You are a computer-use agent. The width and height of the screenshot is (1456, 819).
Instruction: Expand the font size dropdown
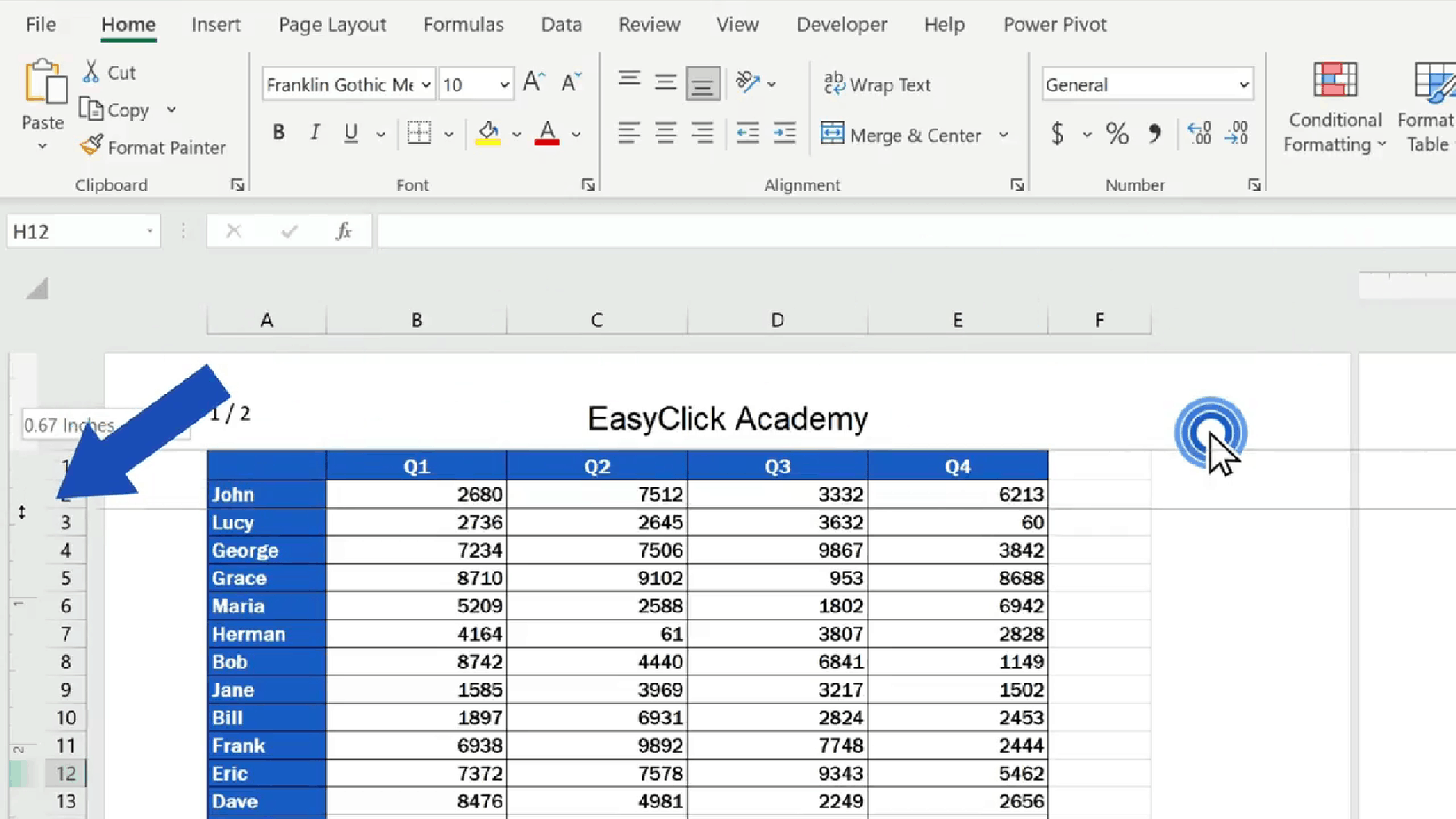click(502, 84)
